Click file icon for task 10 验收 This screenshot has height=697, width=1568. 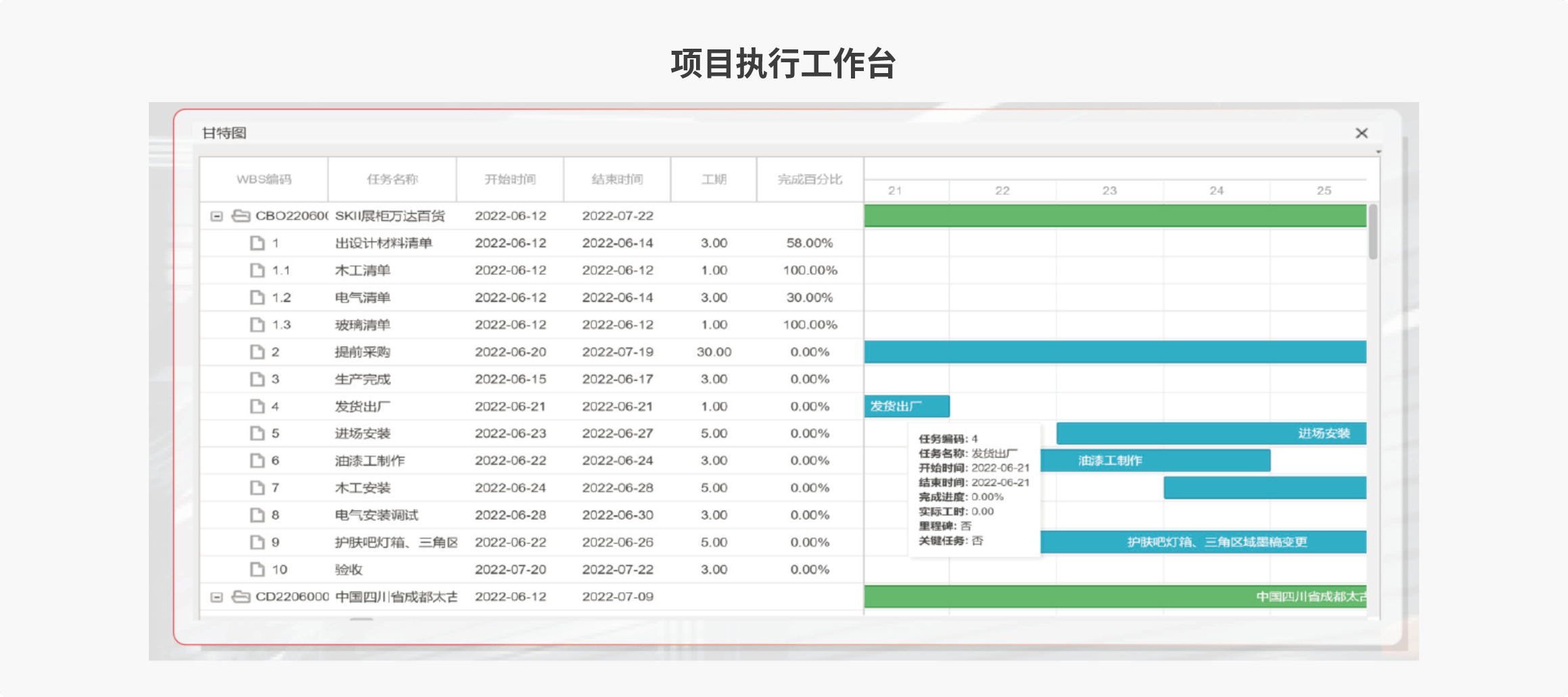[257, 570]
